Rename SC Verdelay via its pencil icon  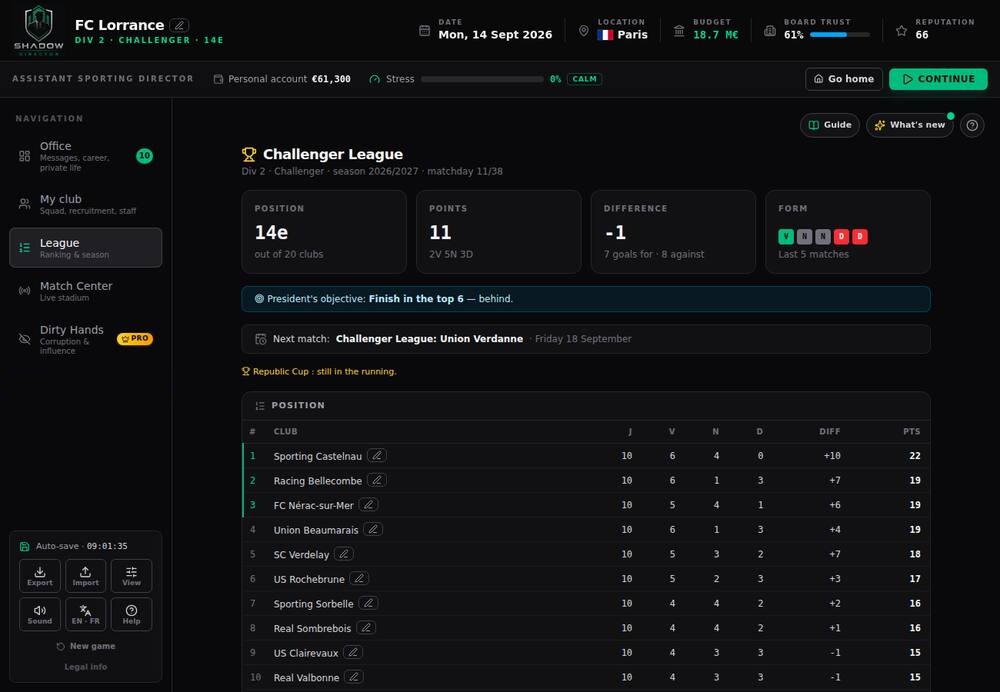[x=344, y=554]
